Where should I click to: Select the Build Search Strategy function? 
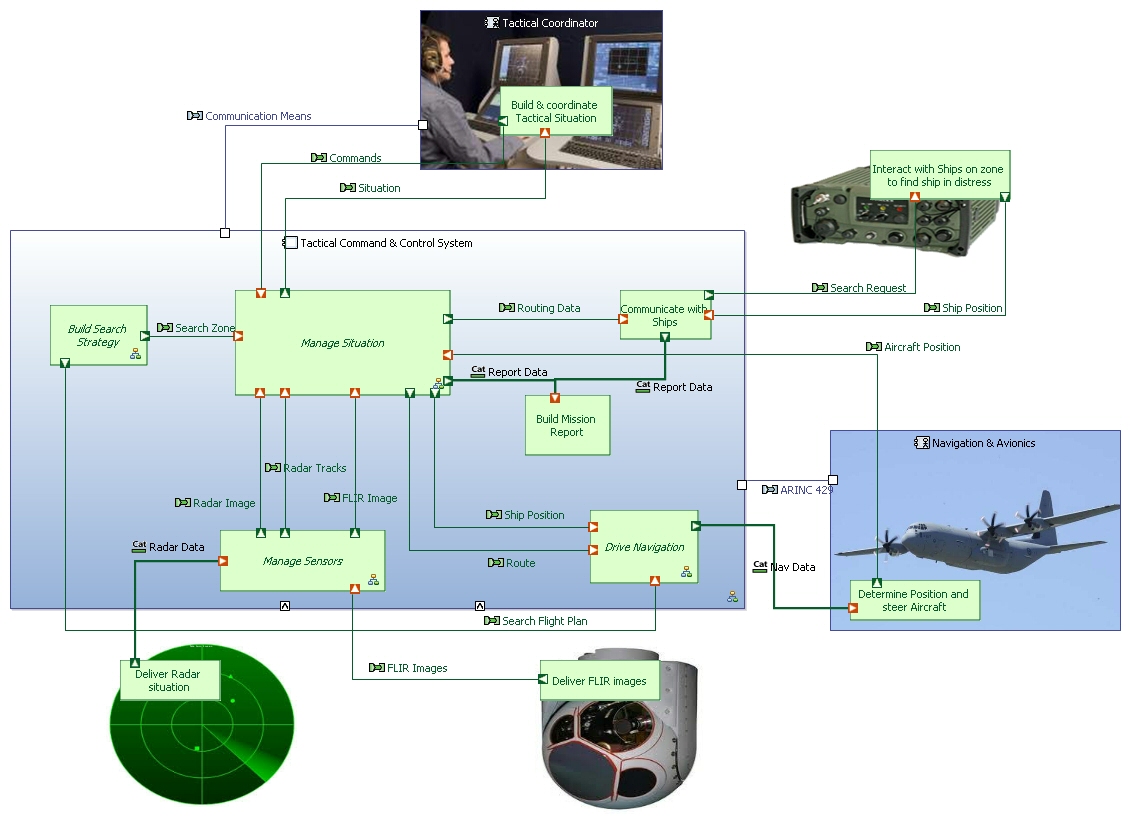tap(99, 335)
